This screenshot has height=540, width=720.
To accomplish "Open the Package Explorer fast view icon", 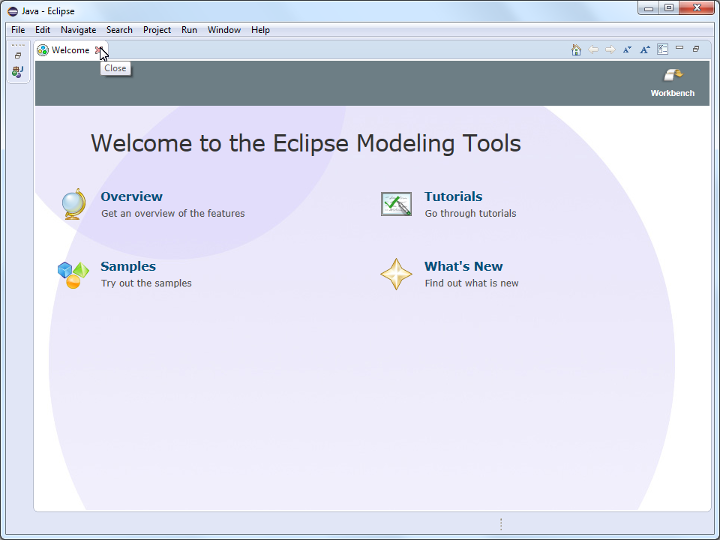I will [18, 72].
